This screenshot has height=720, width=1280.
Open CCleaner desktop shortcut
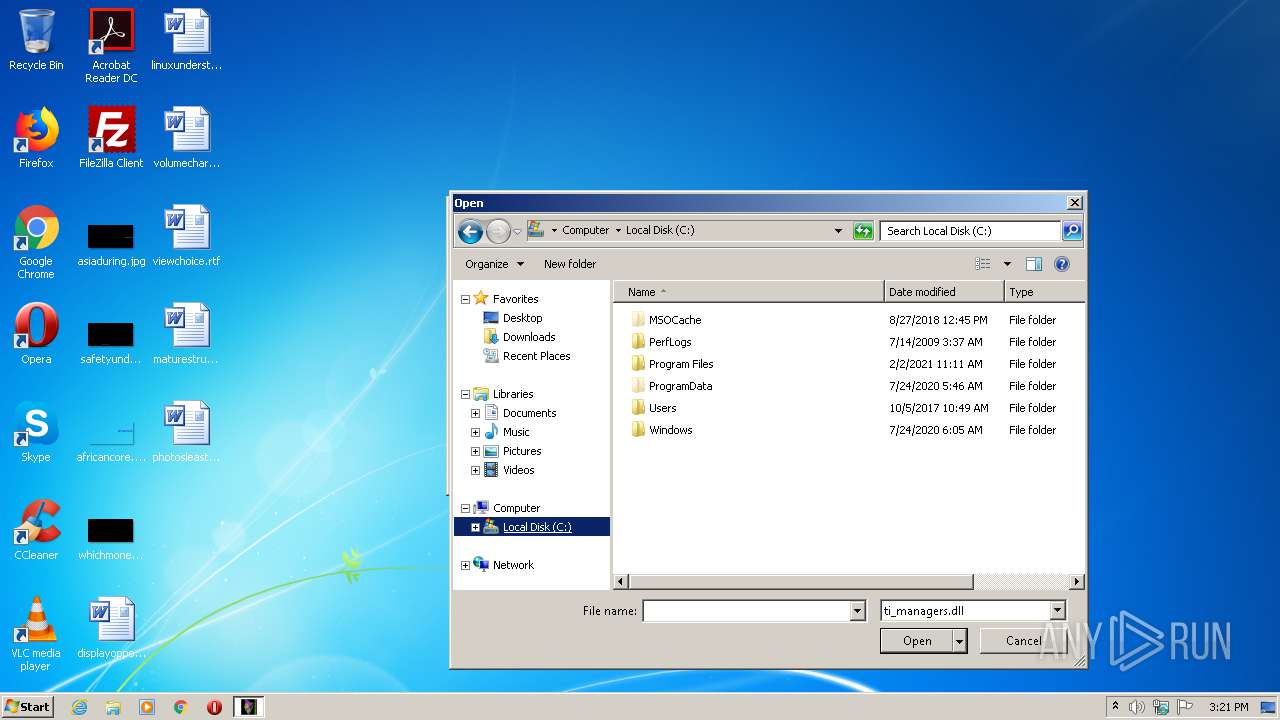coord(36,530)
